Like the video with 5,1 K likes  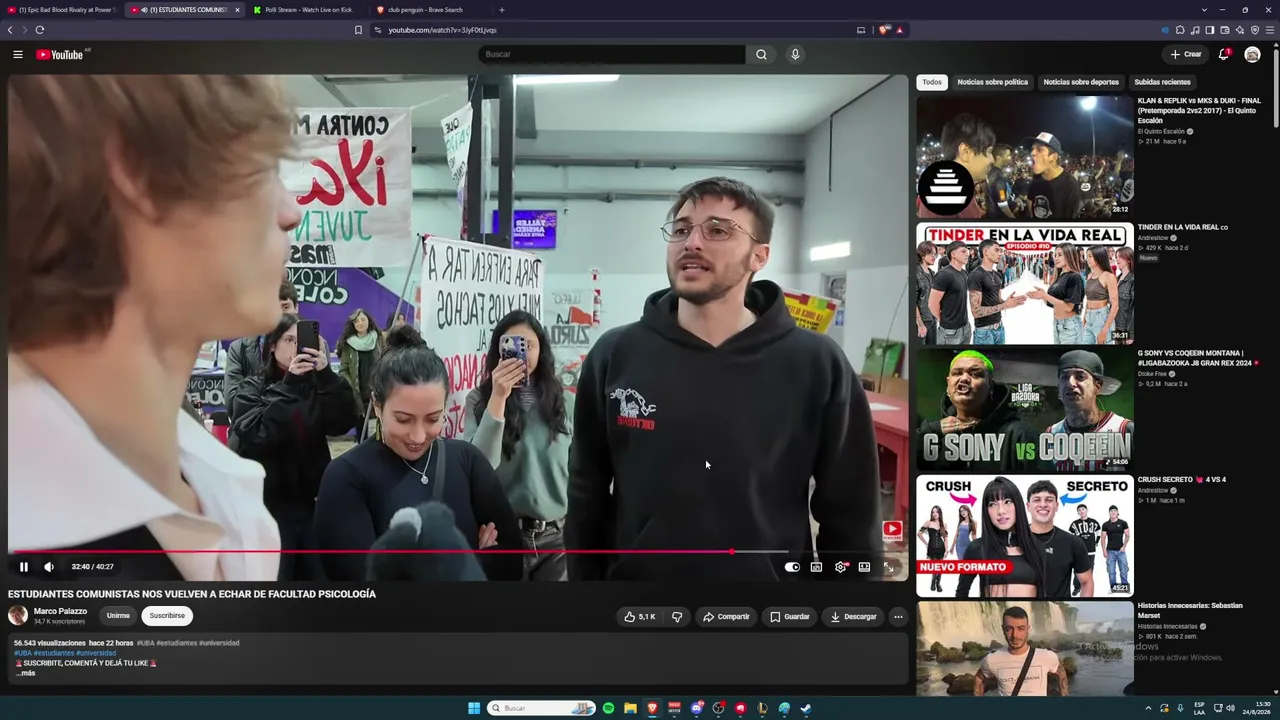pos(639,617)
